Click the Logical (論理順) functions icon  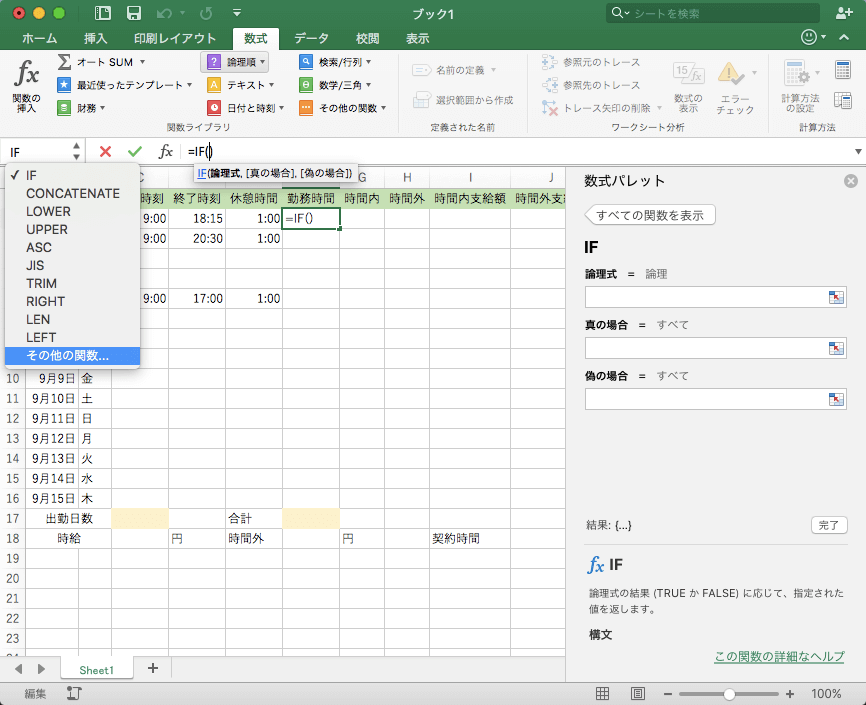click(214, 62)
